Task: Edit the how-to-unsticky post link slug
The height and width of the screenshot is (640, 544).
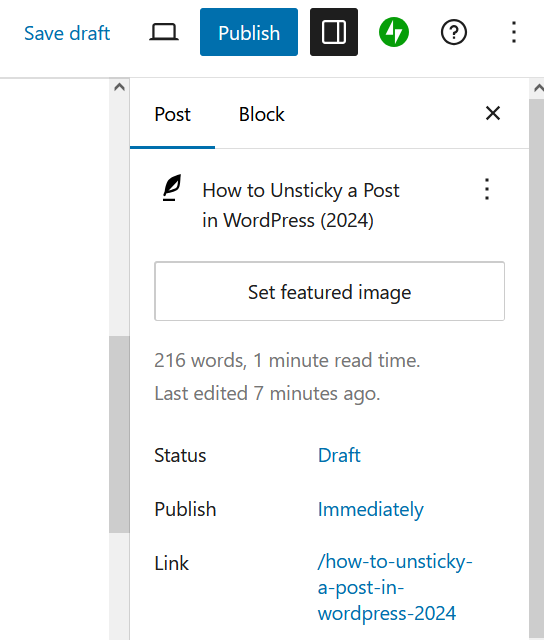Action: click(x=395, y=587)
